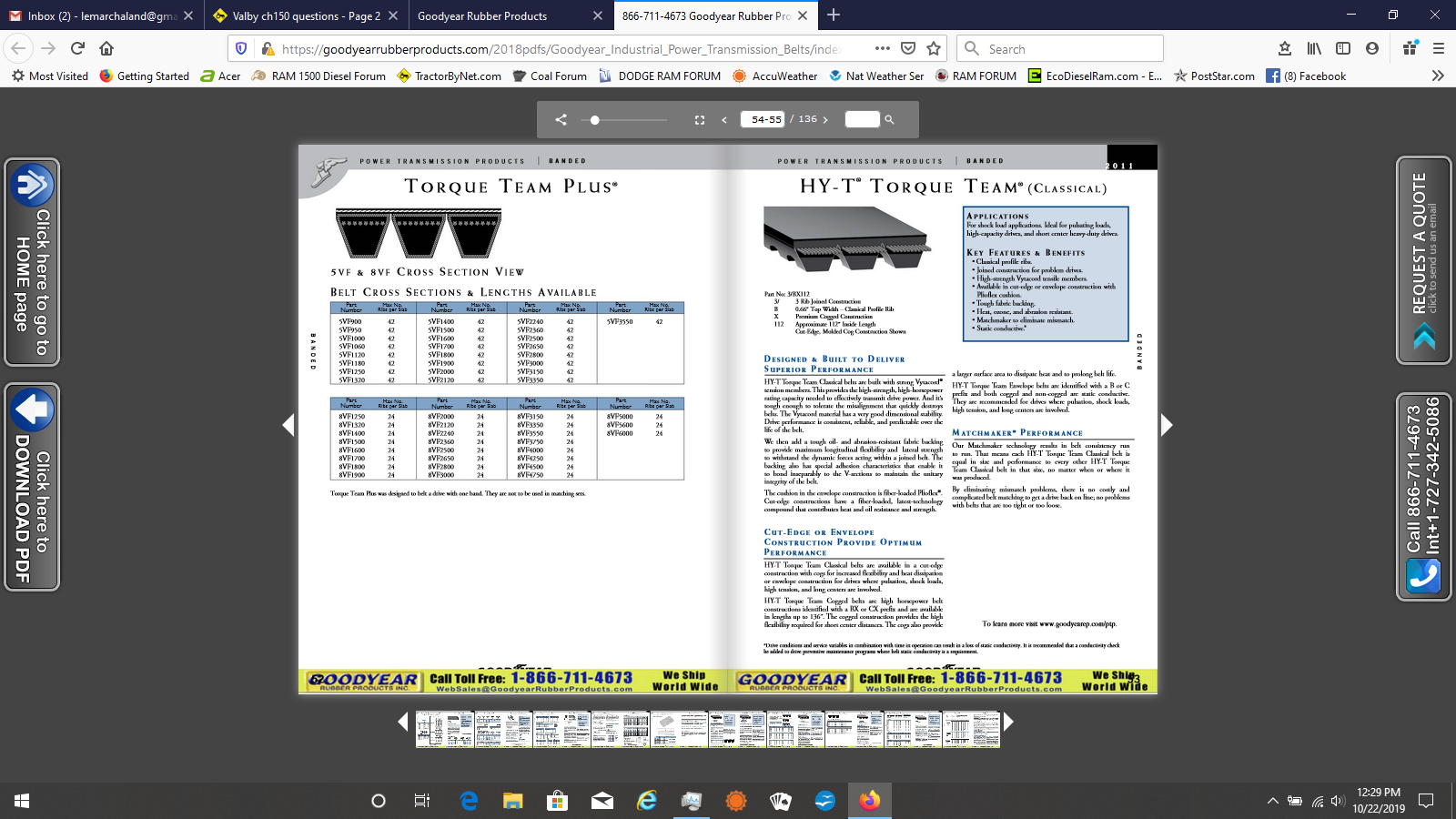Click the DOWNLOAD PDF side button

(32, 487)
